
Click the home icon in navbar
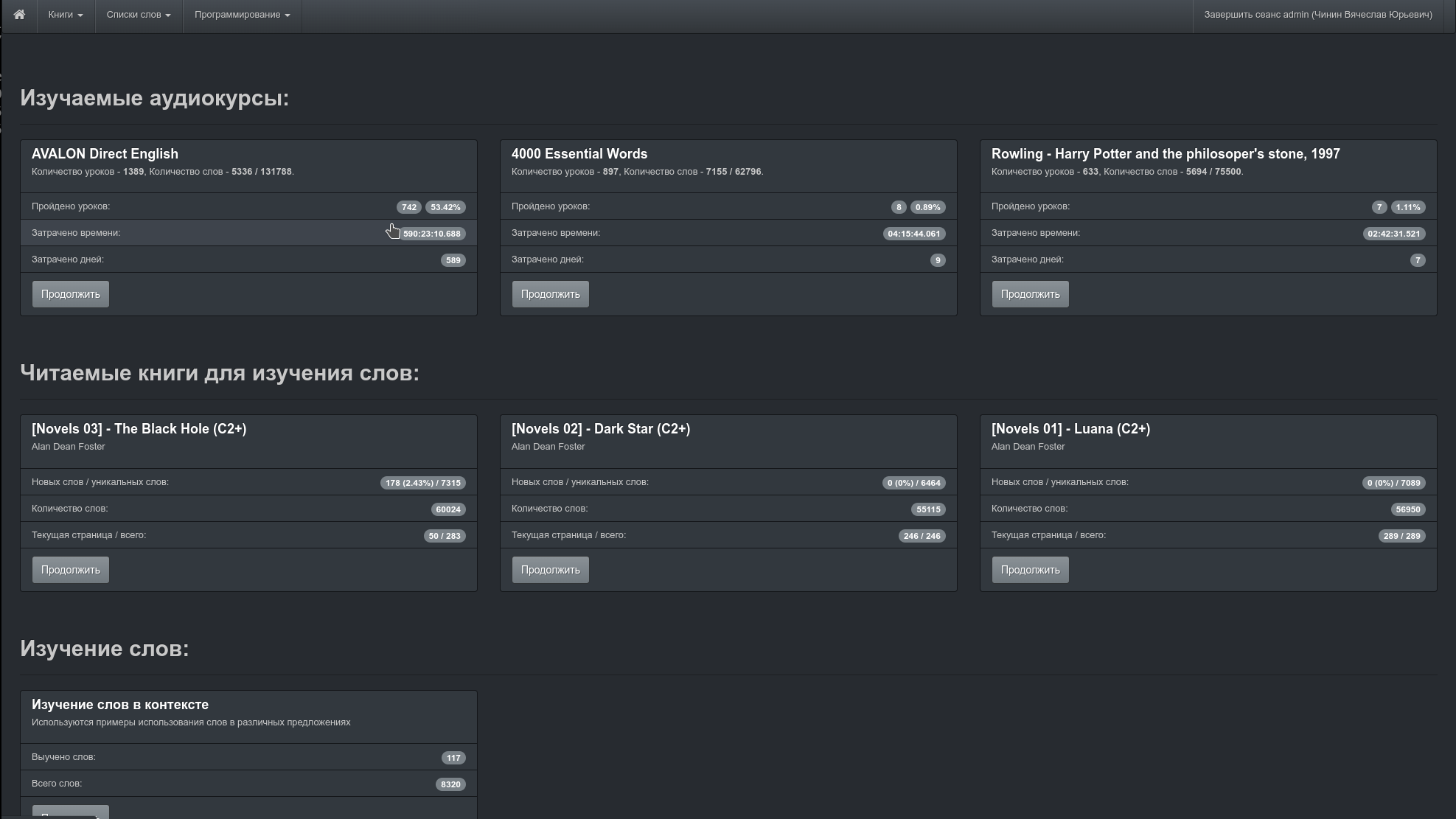[19, 15]
